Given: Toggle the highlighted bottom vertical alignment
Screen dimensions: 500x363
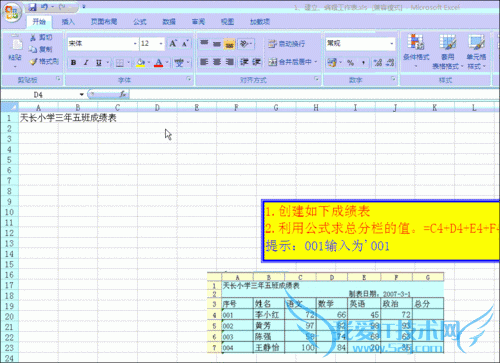Looking at the screenshot, I should click(x=229, y=43).
